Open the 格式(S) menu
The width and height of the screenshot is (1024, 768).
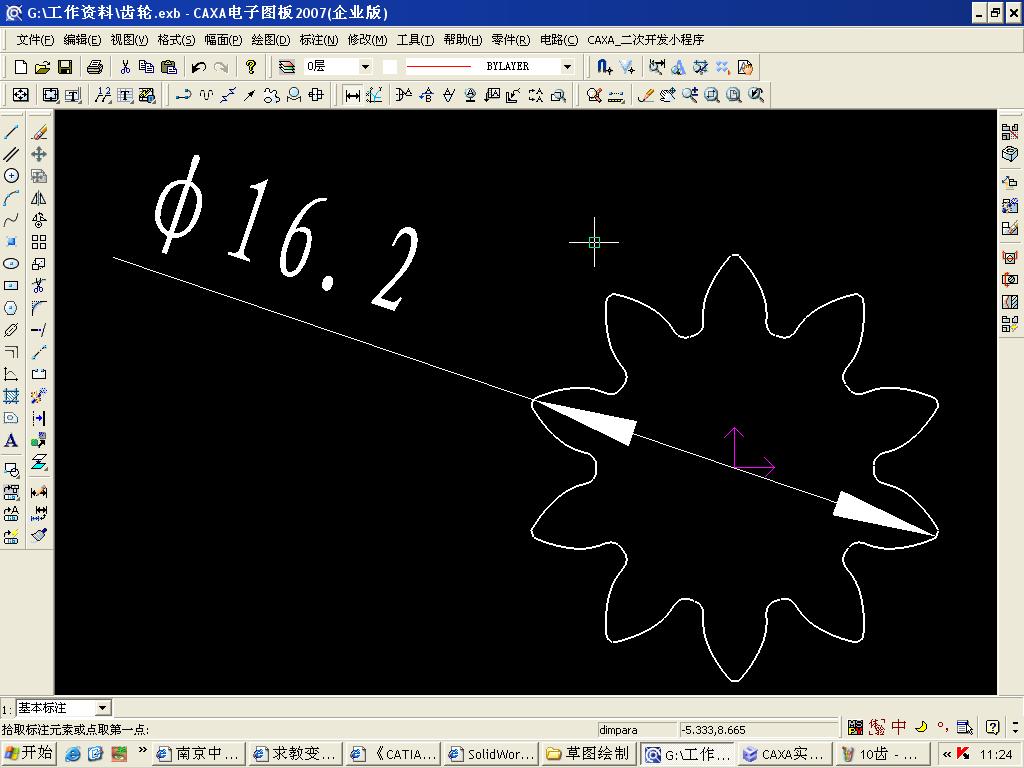click(176, 40)
